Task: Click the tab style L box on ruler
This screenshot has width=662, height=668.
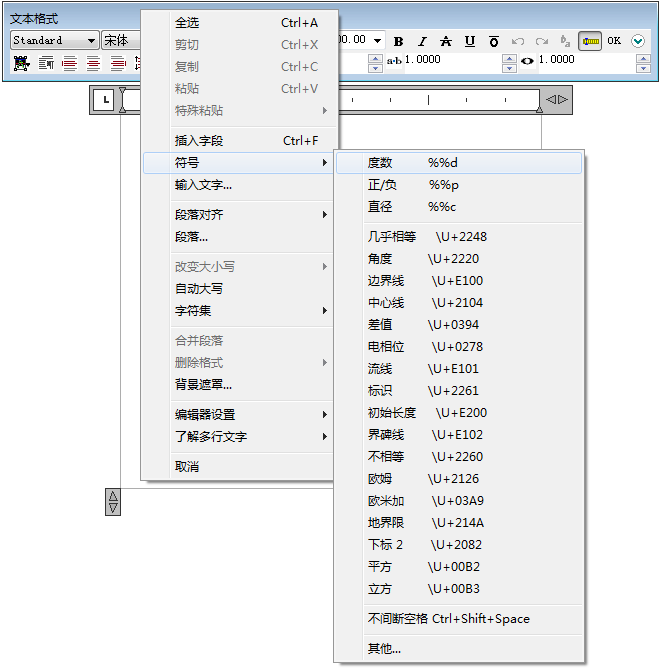Action: point(104,100)
